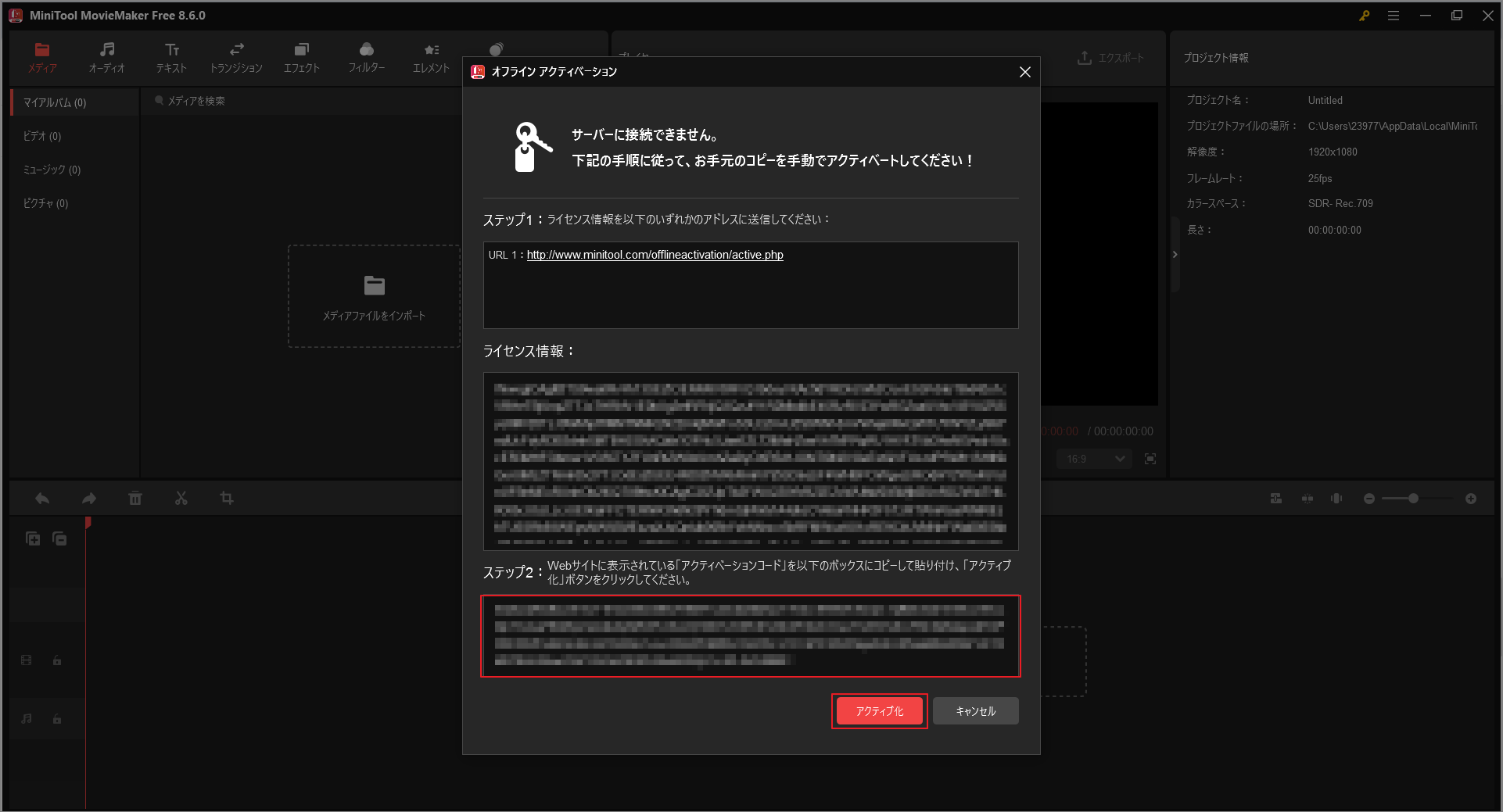The image size is (1503, 812).
Task: Click the key activation icon in titlebar
Action: 1364,15
